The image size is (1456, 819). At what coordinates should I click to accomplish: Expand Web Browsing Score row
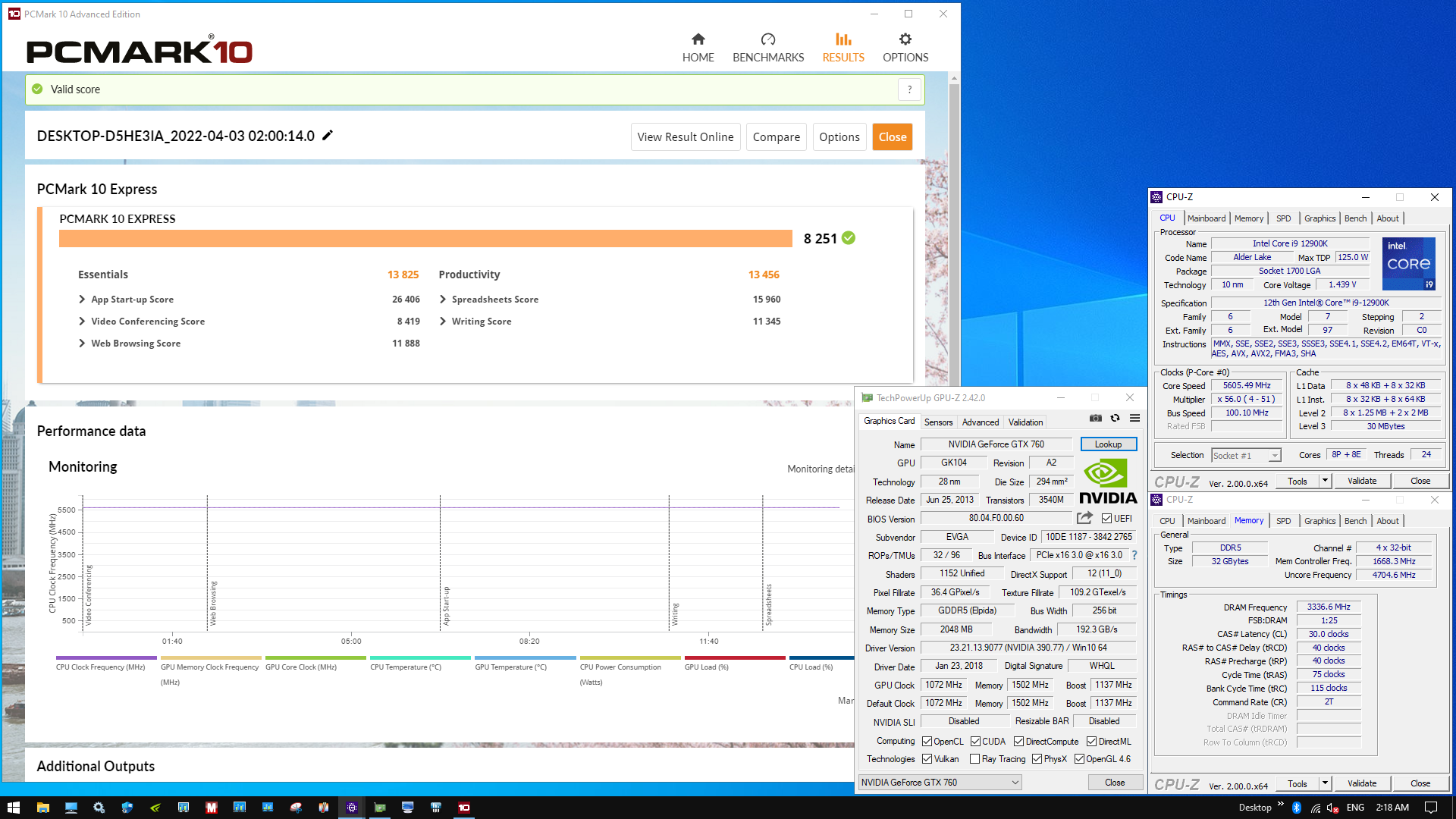pyautogui.click(x=82, y=344)
